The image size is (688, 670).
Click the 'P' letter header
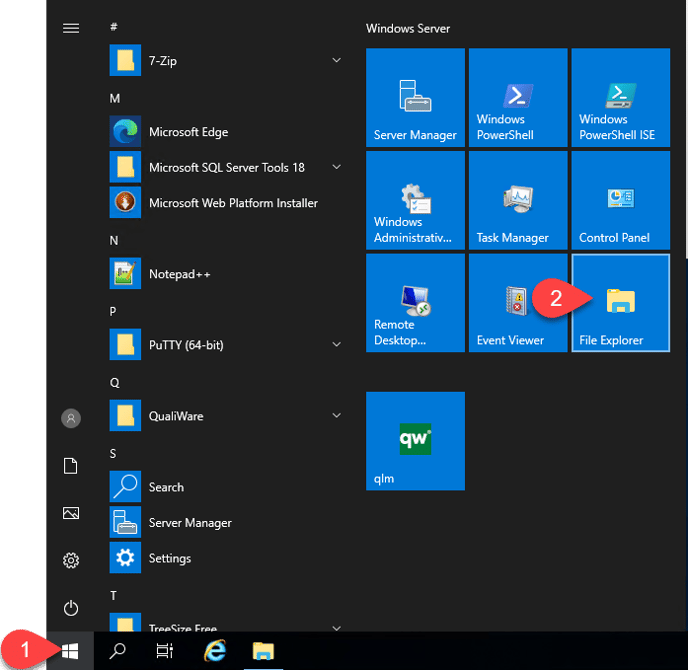(113, 312)
